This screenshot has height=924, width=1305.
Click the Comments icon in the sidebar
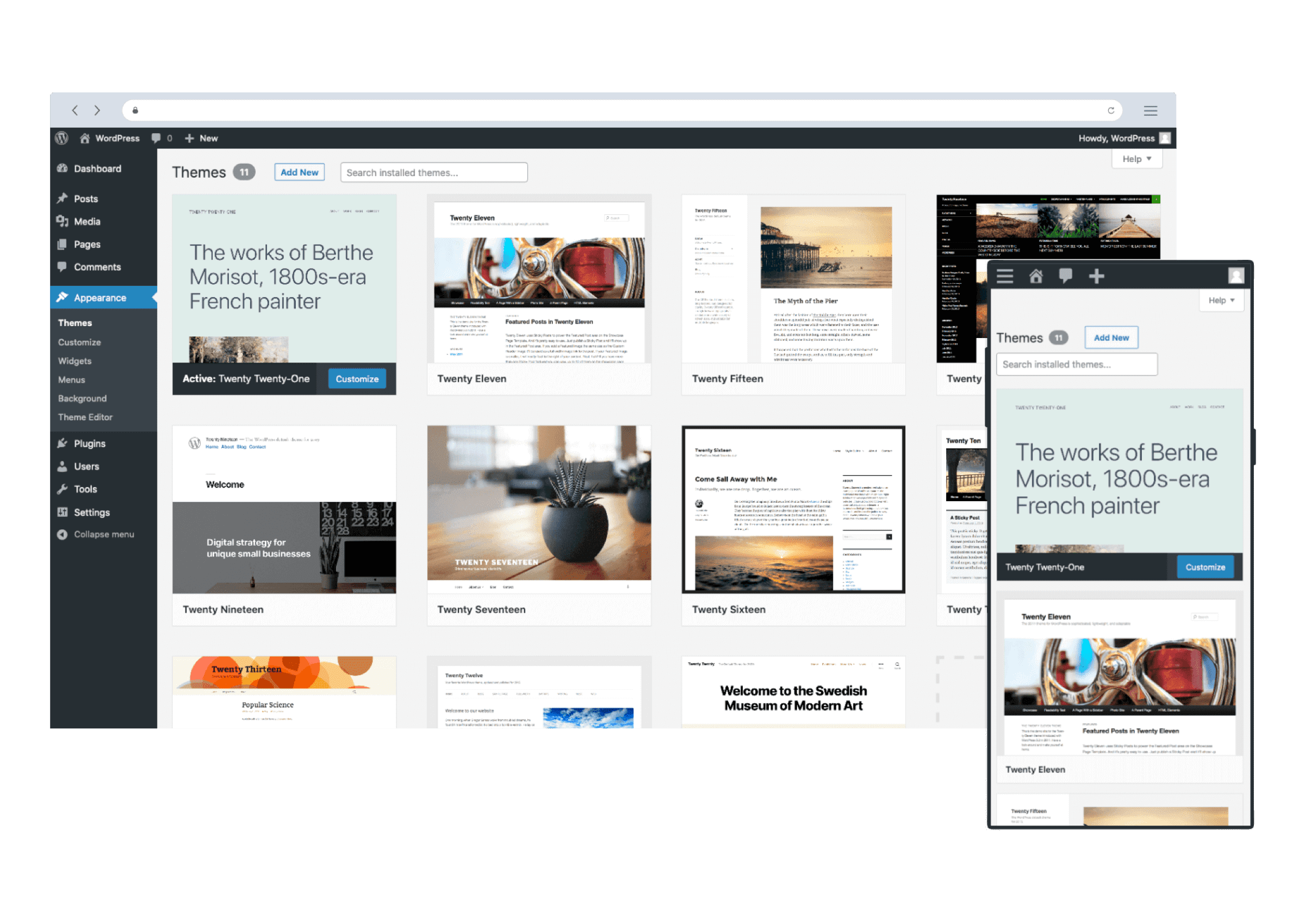click(63, 267)
